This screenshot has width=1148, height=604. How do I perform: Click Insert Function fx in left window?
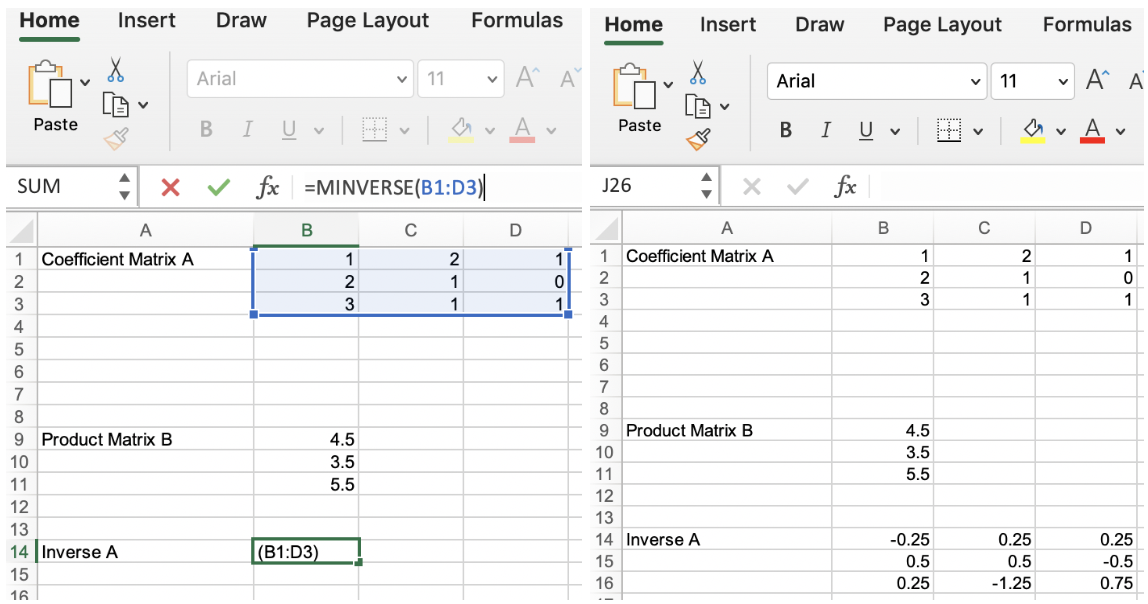coord(267,187)
